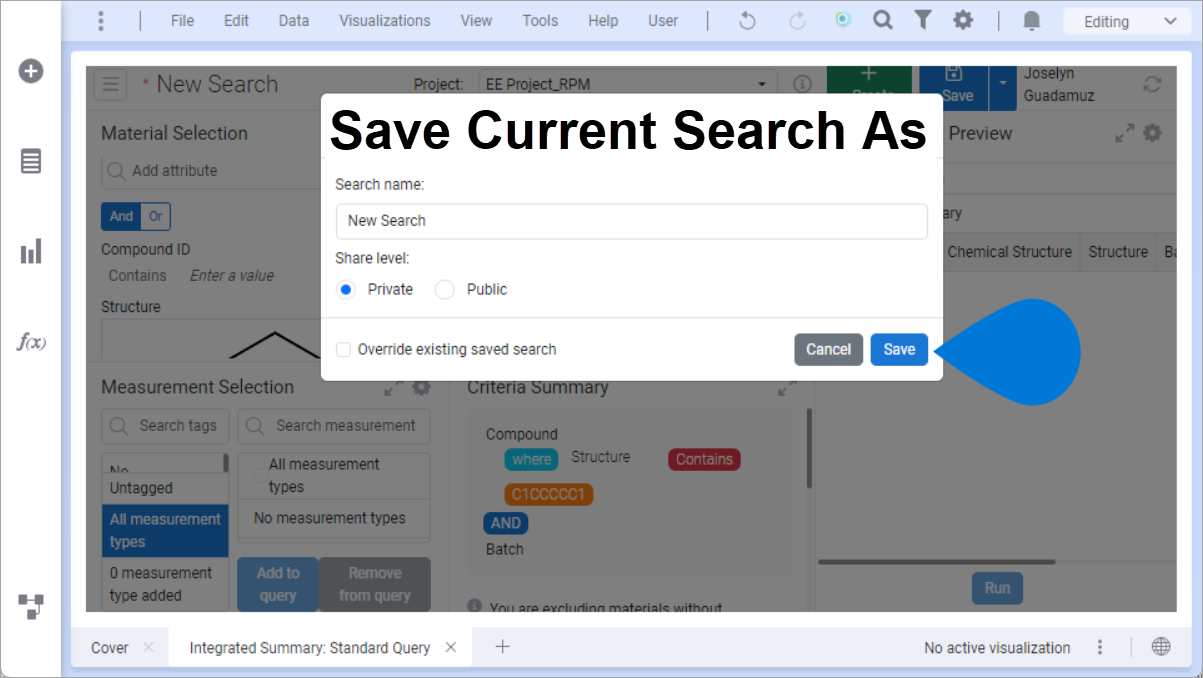The image size is (1203, 678).
Task: Undo the last action with the undo arrow
Action: tap(747, 20)
